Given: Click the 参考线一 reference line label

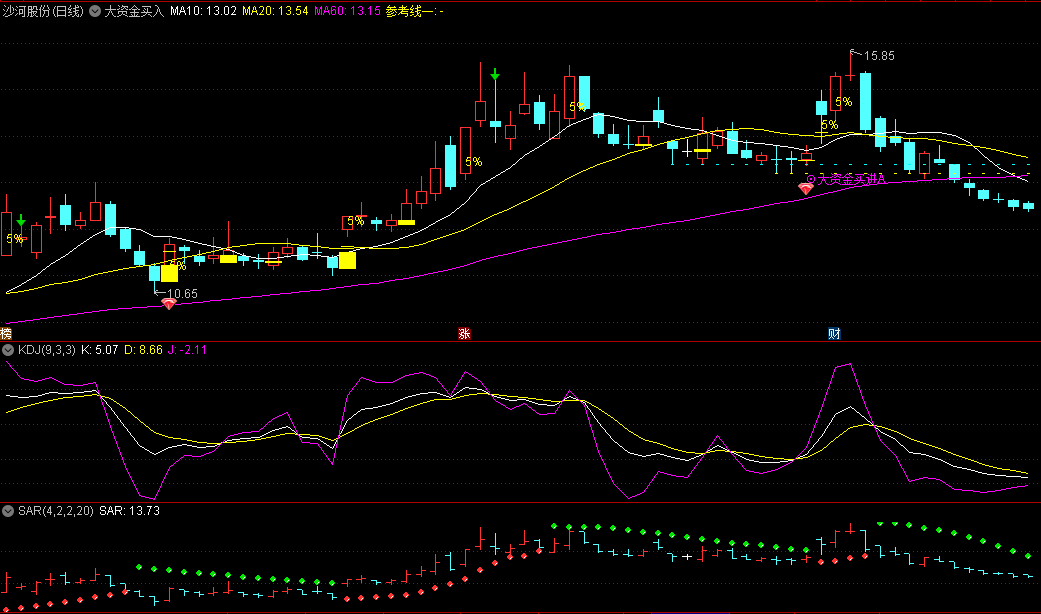Looking at the screenshot, I should tap(414, 11).
